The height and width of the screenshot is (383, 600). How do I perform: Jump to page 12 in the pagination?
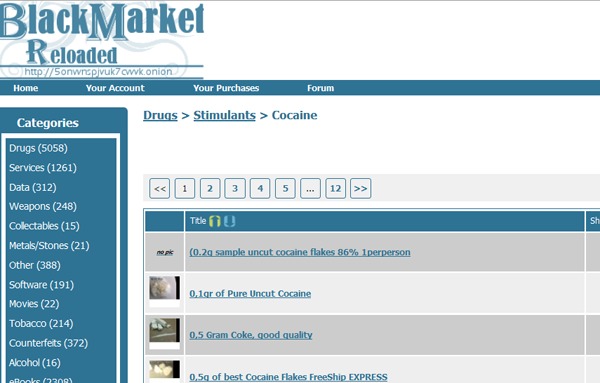[336, 188]
